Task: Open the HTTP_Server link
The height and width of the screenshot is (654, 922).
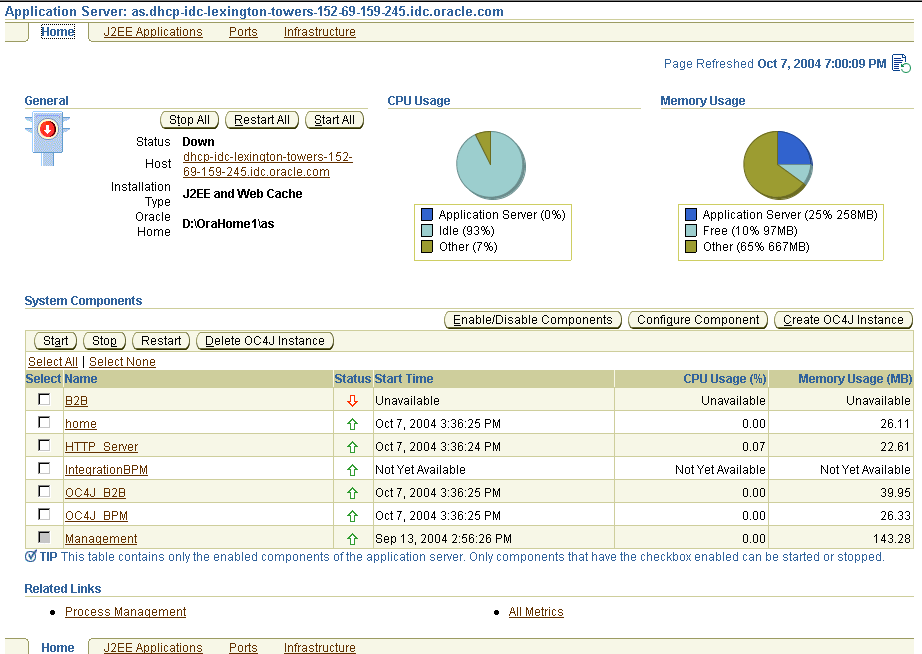Action: pyautogui.click(x=101, y=447)
